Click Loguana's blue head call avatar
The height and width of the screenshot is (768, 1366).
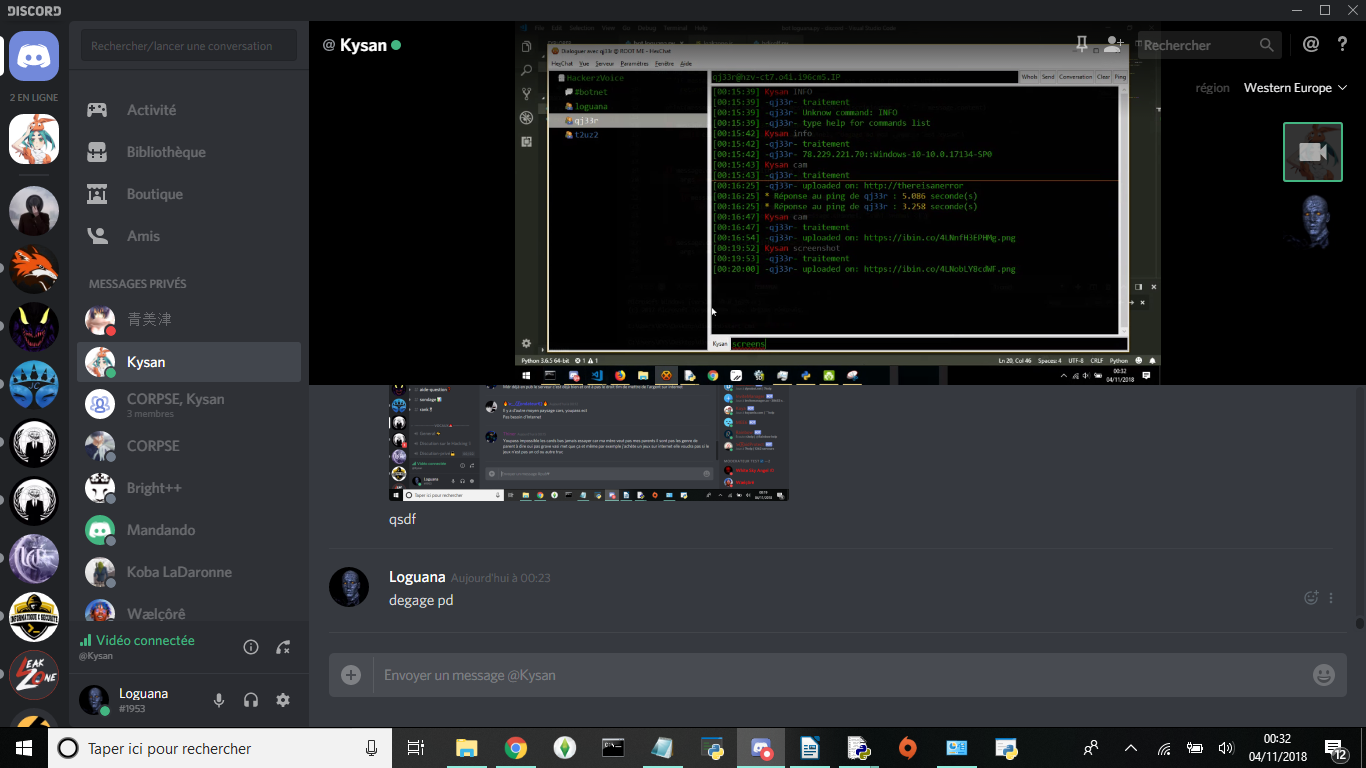(1313, 221)
